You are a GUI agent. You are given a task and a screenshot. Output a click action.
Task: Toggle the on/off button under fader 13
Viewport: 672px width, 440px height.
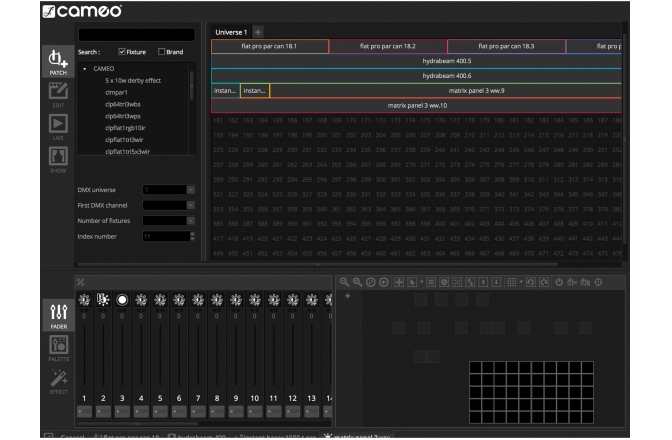click(x=312, y=411)
